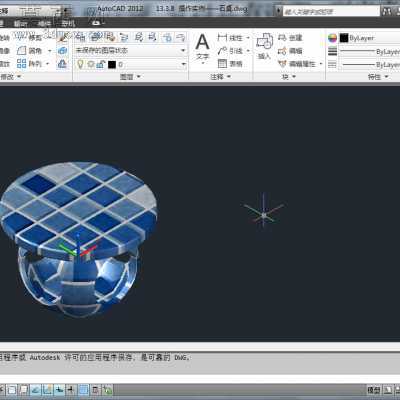The height and width of the screenshot is (400, 400).
Task: Toggle selection cycling green status icon
Action: click(x=107, y=390)
